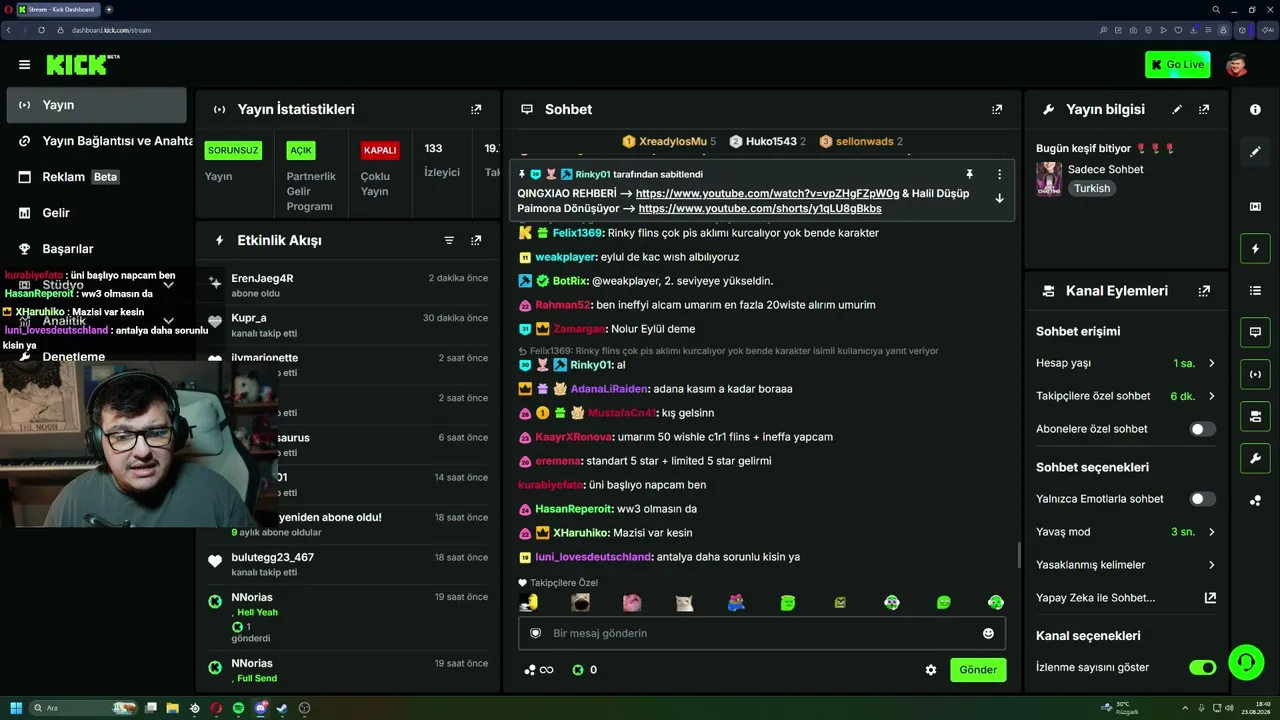
Task: Click the broadcast icon in right sidebar
Action: point(1255,374)
